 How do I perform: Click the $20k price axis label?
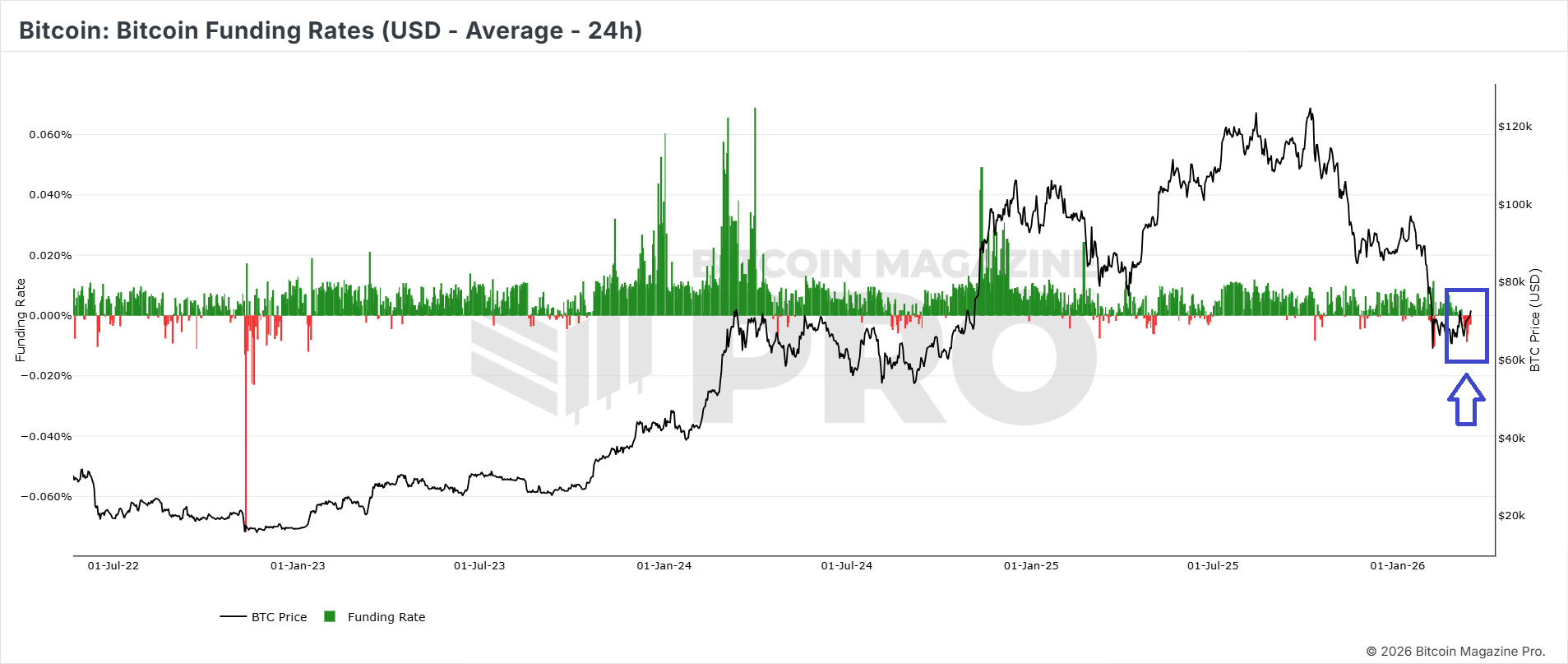click(x=1511, y=516)
